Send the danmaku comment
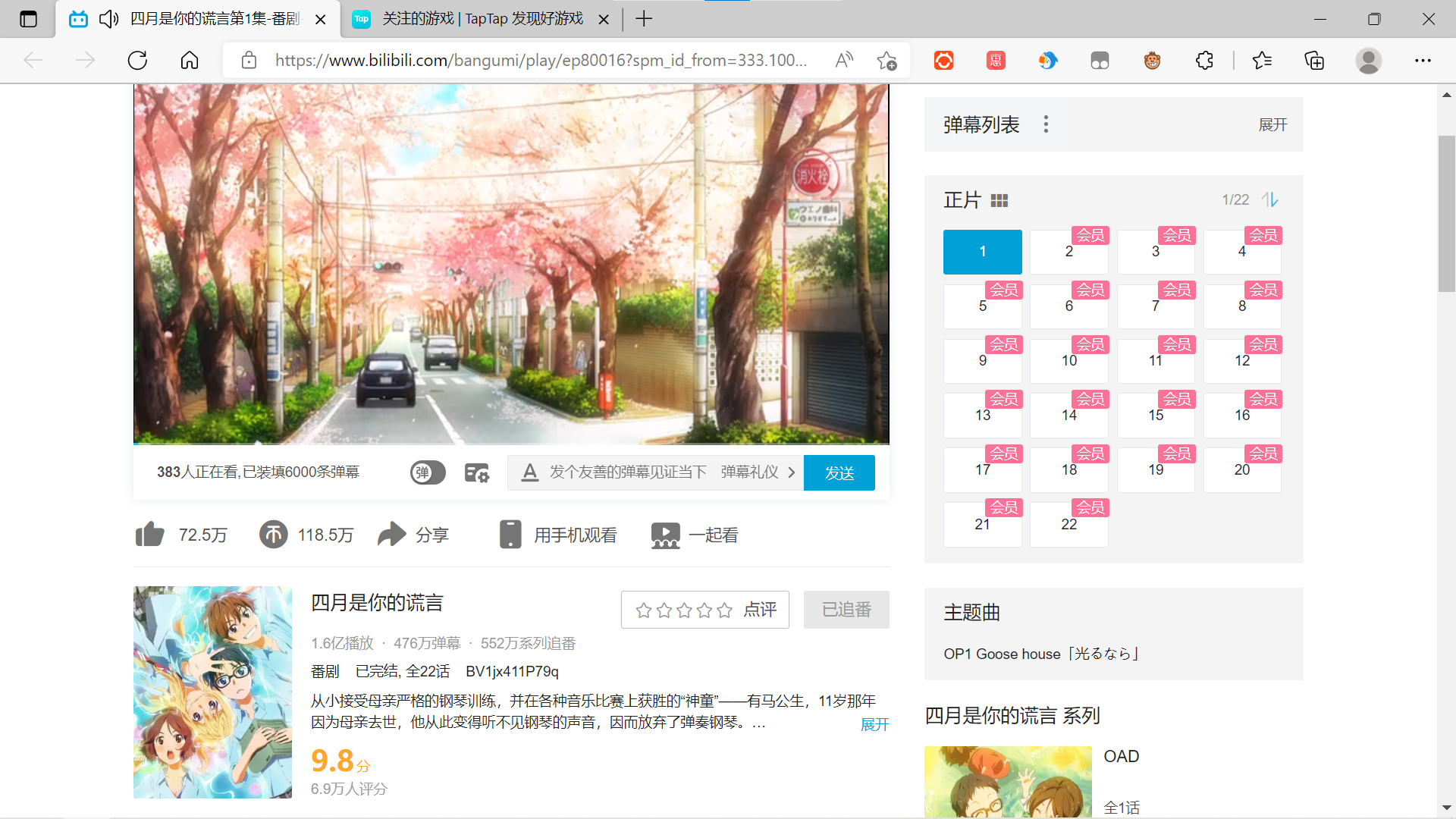Image resolution: width=1456 pixels, height=819 pixels. tap(839, 473)
